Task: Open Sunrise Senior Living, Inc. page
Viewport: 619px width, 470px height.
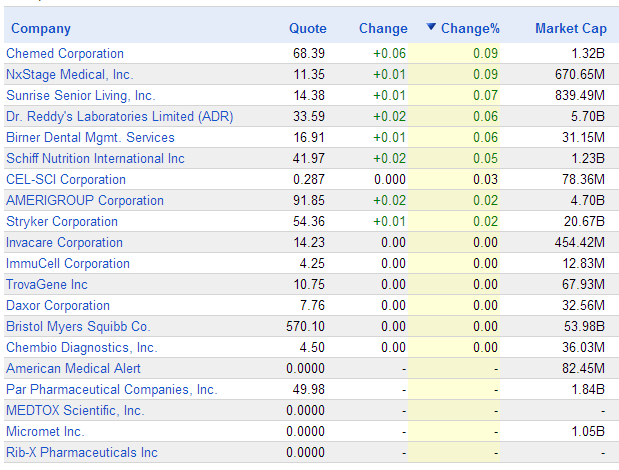Action: pos(81,95)
